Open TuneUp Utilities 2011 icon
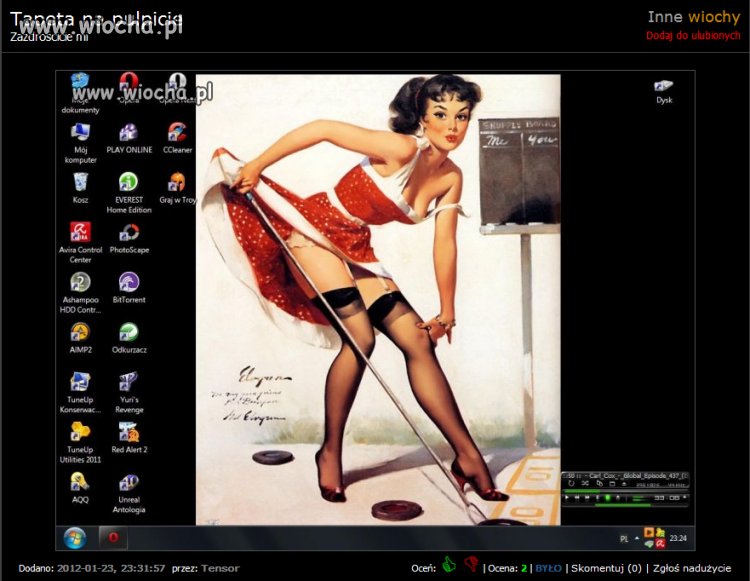This screenshot has height=581, width=750. pyautogui.click(x=80, y=443)
